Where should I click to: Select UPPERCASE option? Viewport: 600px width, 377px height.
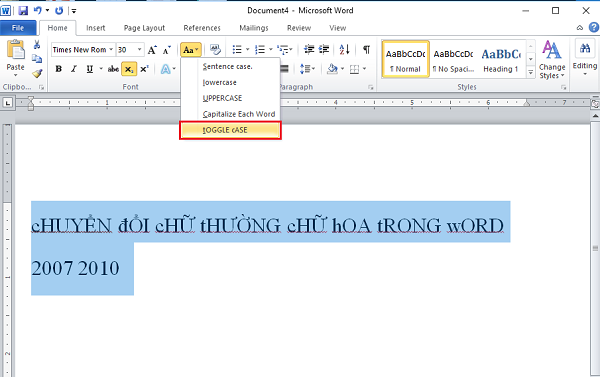231,98
